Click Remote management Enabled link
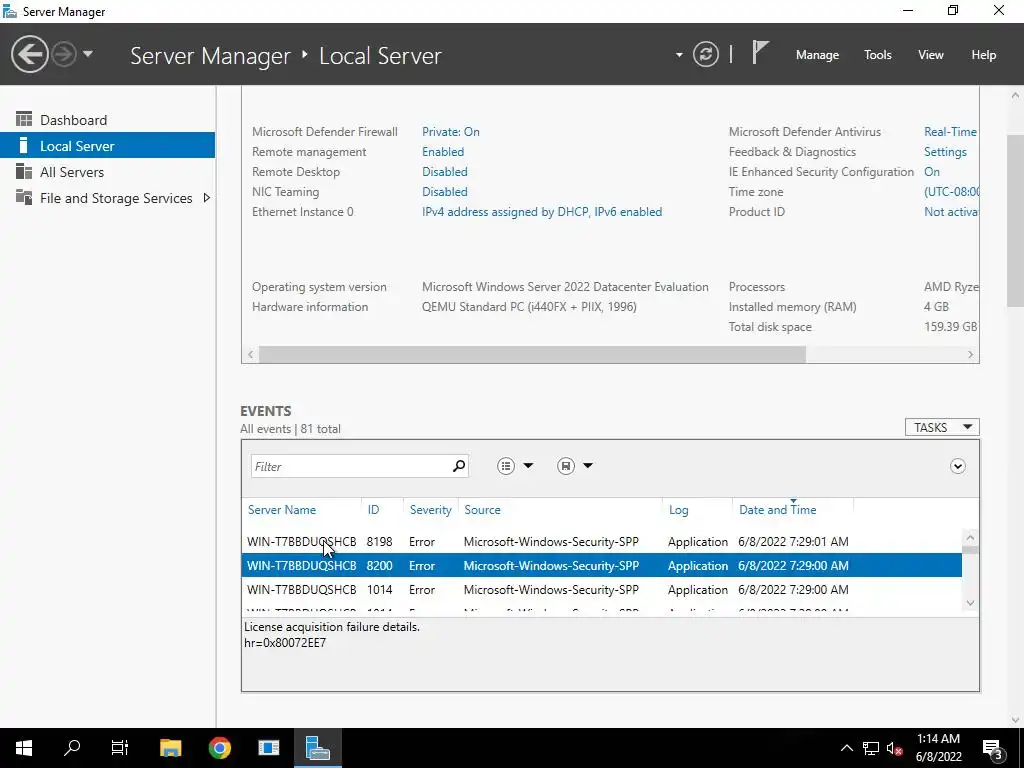The height and width of the screenshot is (768, 1024). coord(443,152)
